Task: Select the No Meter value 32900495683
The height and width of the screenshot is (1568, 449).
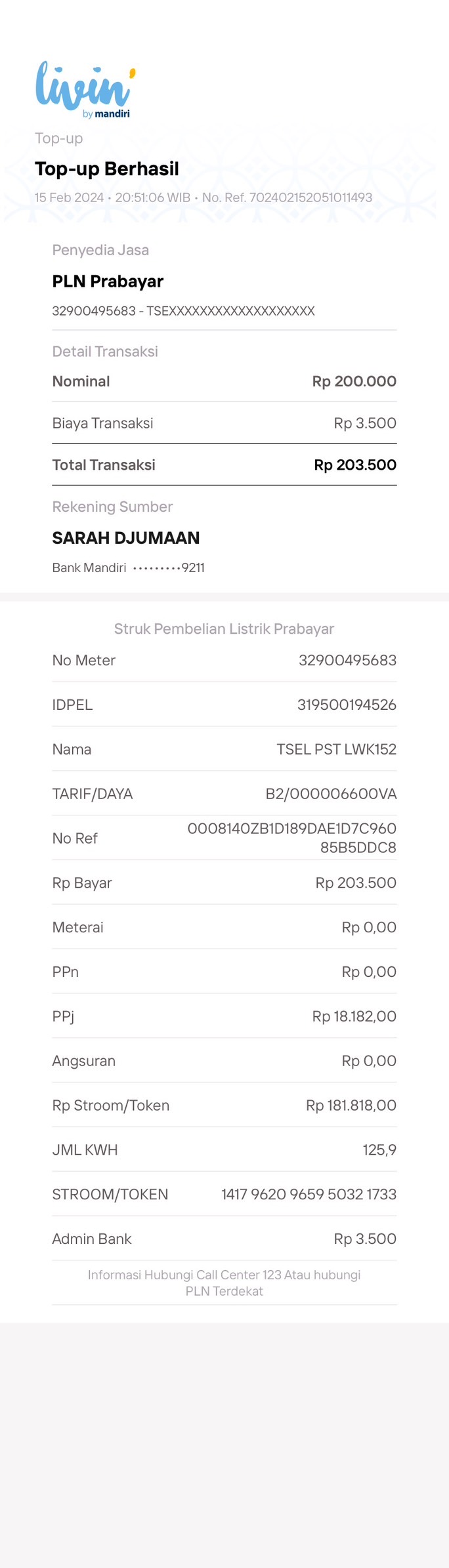Action: 347,661
